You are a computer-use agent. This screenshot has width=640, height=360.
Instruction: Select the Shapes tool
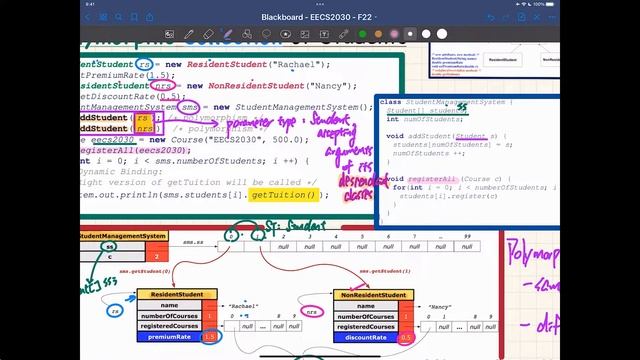coord(247,34)
